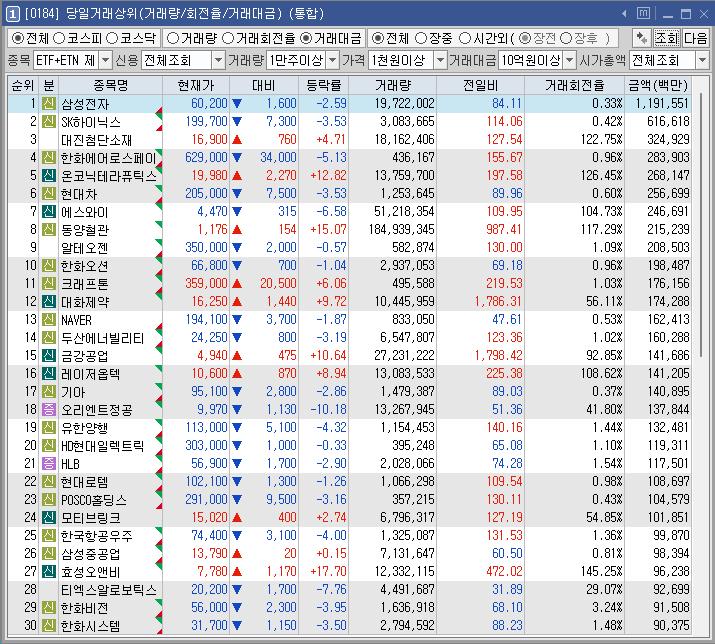The width and height of the screenshot is (715, 644).
Task: Click the 신 badge for 두산에너빌리티
Action: 49,338
